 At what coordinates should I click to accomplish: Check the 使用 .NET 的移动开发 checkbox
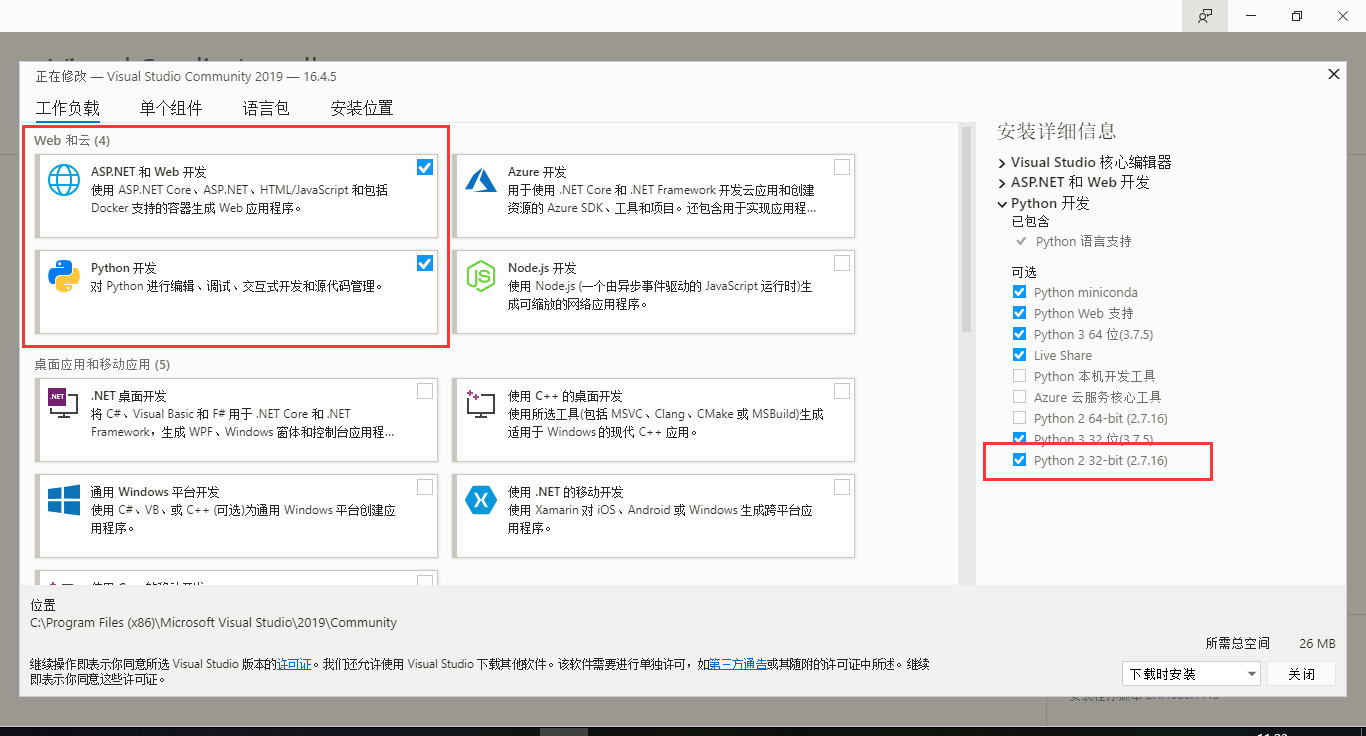tap(842, 487)
